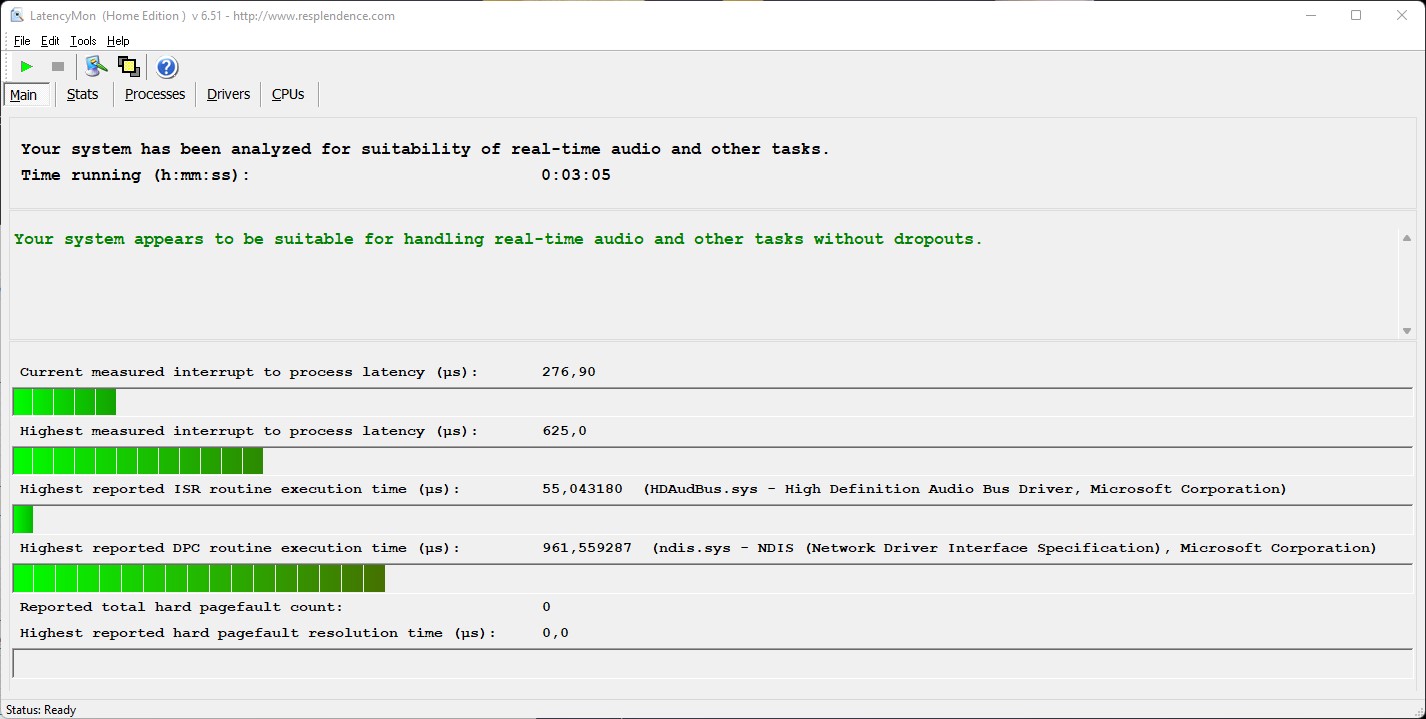Click the LatencyMon app icon in title bar
1426x719 pixels.
coord(16,16)
